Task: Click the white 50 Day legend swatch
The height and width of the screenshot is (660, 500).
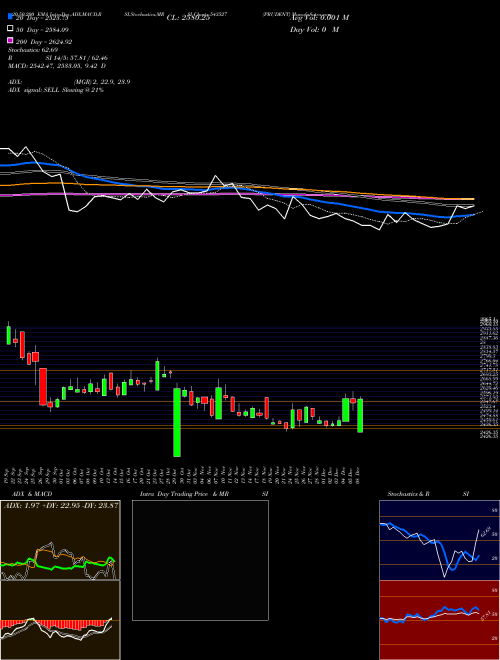Action: pos(10,29)
